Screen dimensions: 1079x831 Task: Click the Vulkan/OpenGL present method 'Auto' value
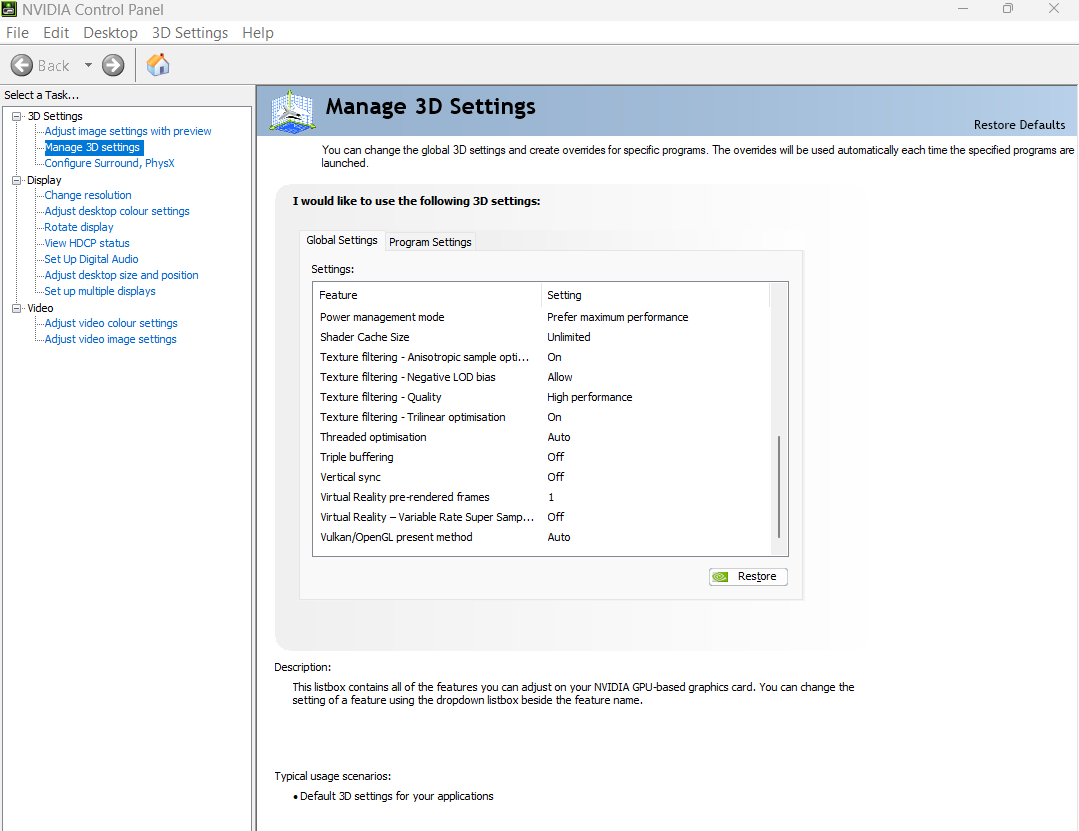[x=559, y=537]
